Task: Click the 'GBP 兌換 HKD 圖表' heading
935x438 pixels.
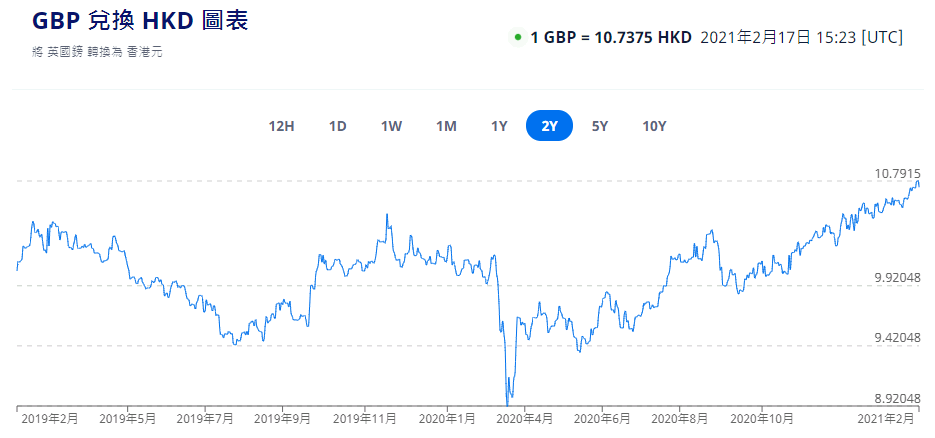Action: click(x=140, y=21)
